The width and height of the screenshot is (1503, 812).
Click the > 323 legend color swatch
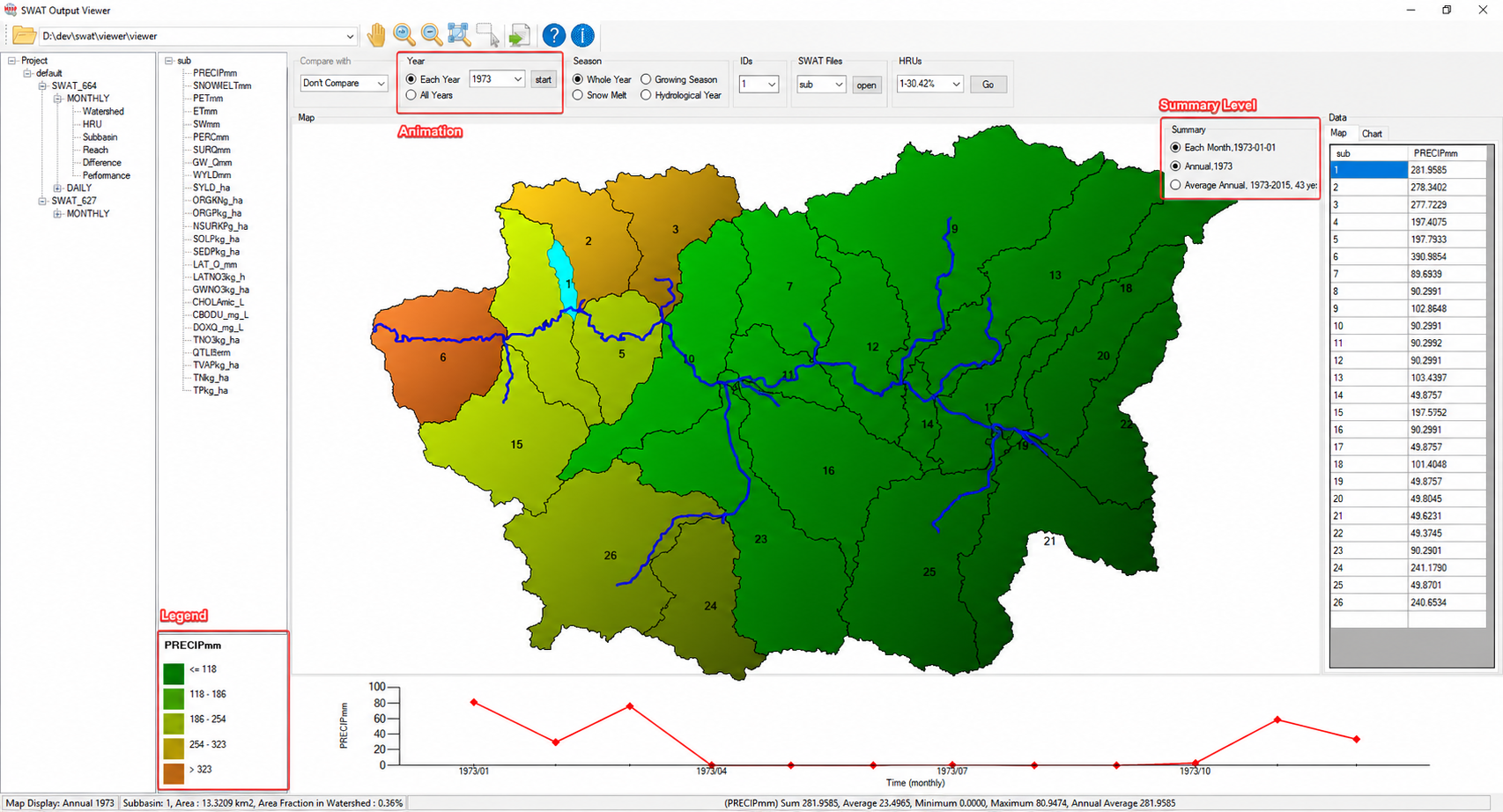[x=174, y=773]
